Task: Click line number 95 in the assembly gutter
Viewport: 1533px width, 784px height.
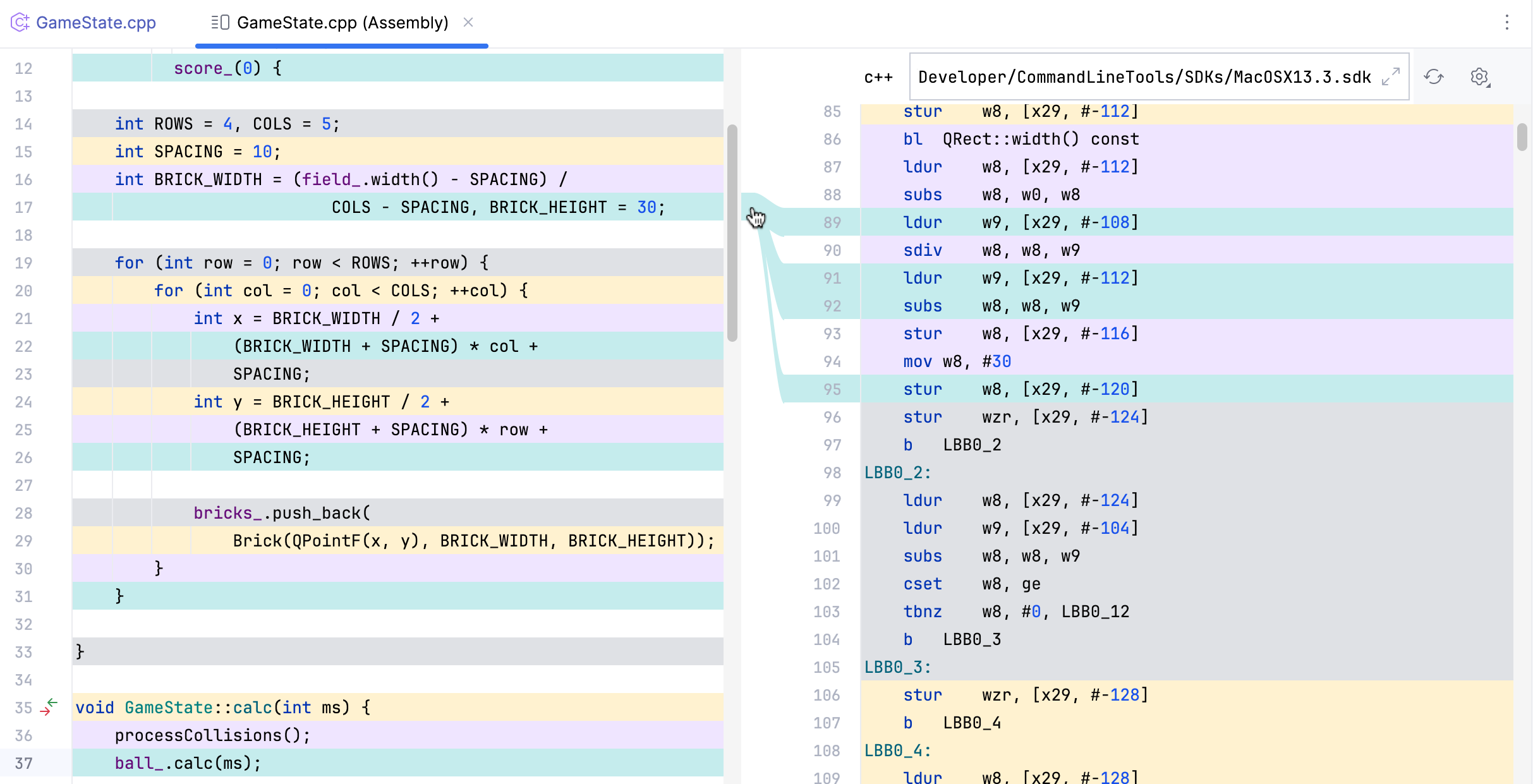Action: coord(832,389)
